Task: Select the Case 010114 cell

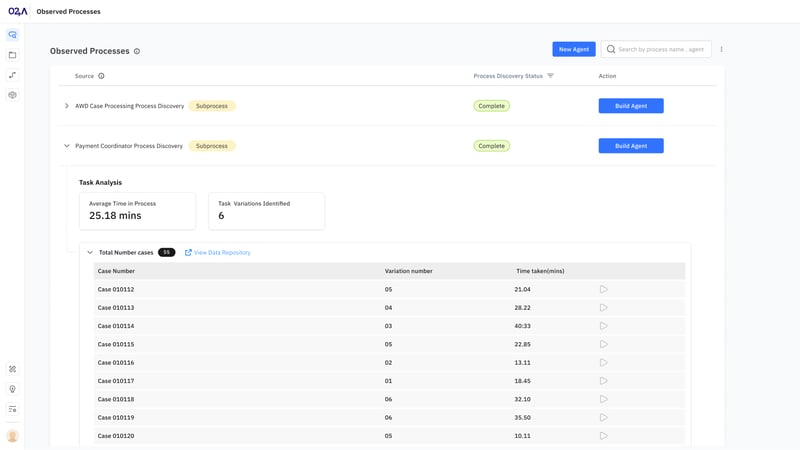Action: 116,326
